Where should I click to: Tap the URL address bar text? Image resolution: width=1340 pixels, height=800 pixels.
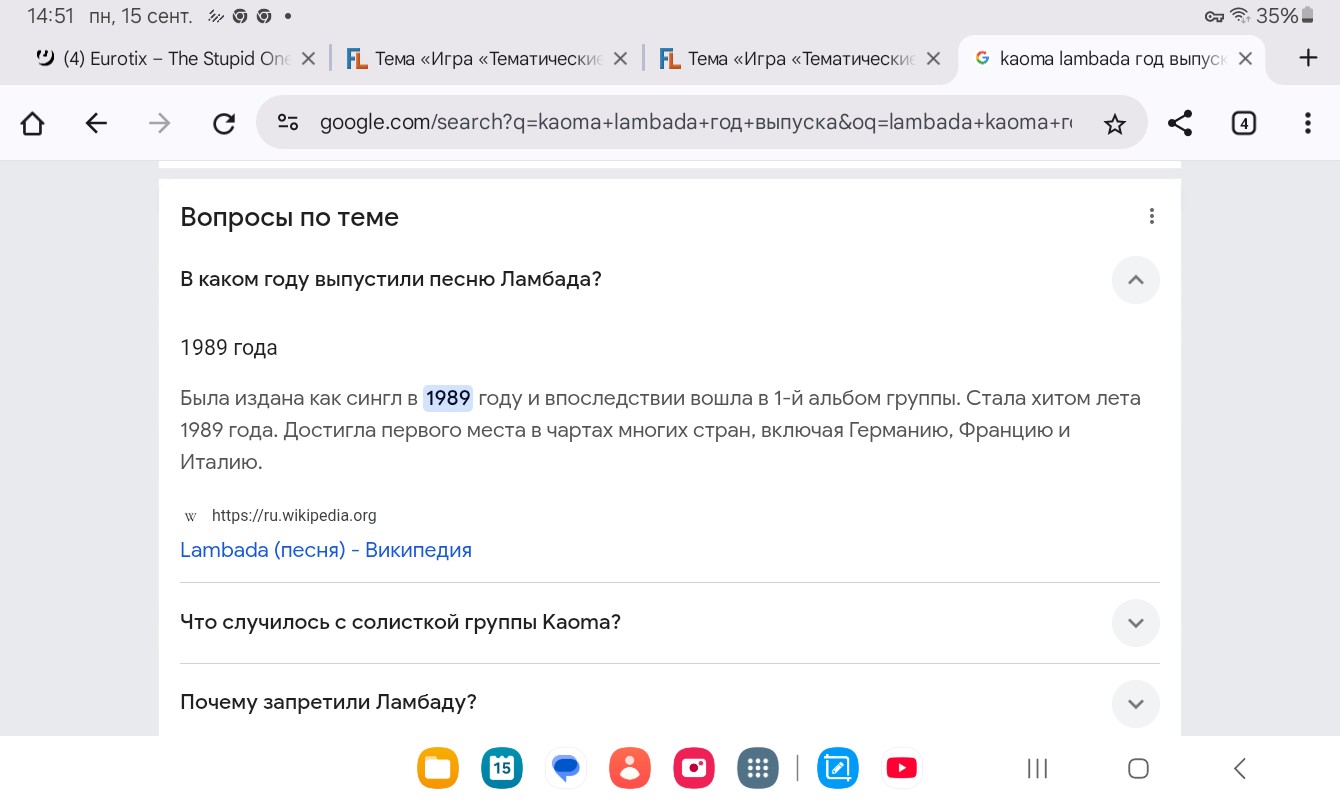click(x=696, y=123)
